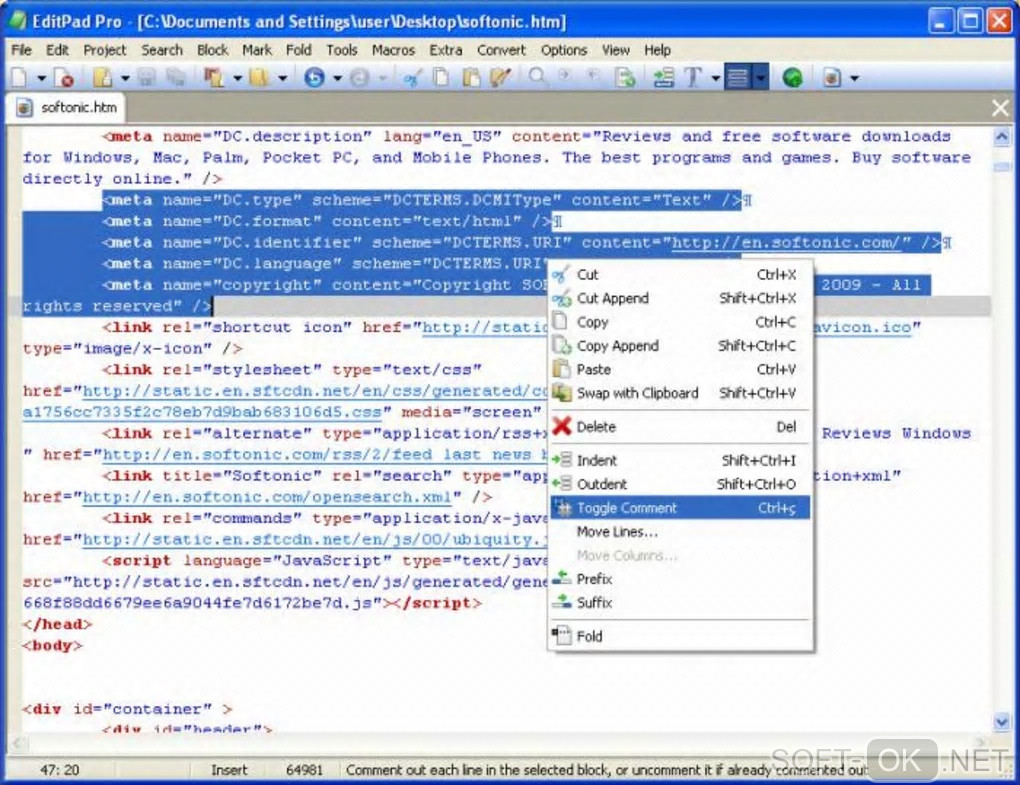Image resolution: width=1020 pixels, height=785 pixels.
Task: Close the tab with white X button
Action: 1000,108
